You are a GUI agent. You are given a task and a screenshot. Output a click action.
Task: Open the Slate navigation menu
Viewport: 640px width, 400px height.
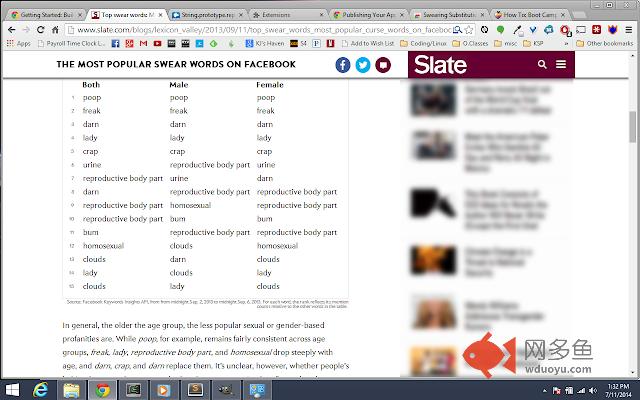[x=561, y=64]
